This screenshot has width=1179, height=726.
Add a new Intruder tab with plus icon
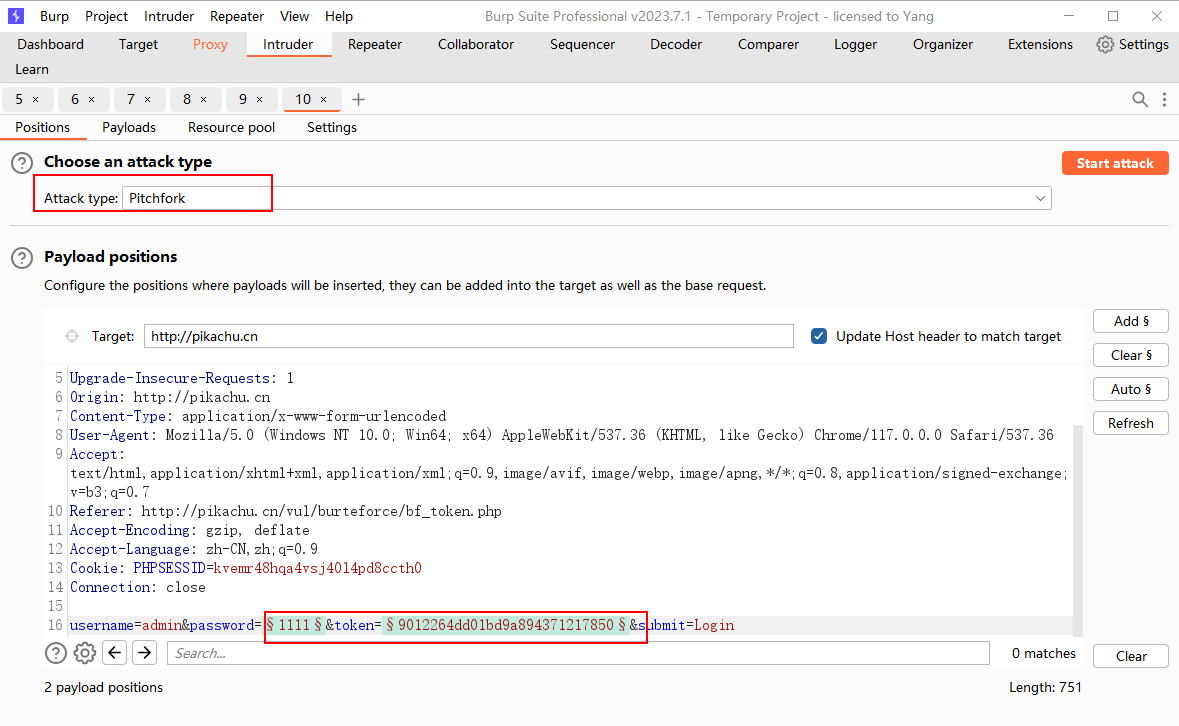[359, 99]
